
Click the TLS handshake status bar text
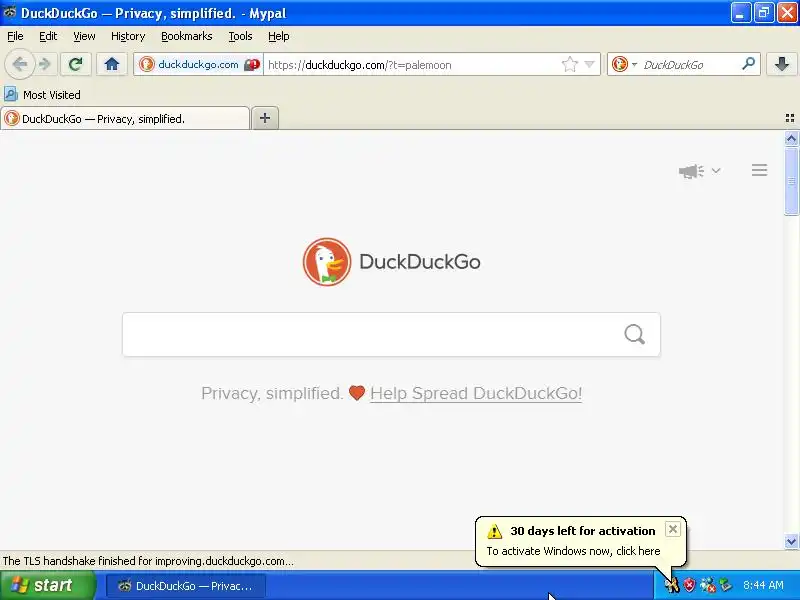pyautogui.click(x=148, y=561)
